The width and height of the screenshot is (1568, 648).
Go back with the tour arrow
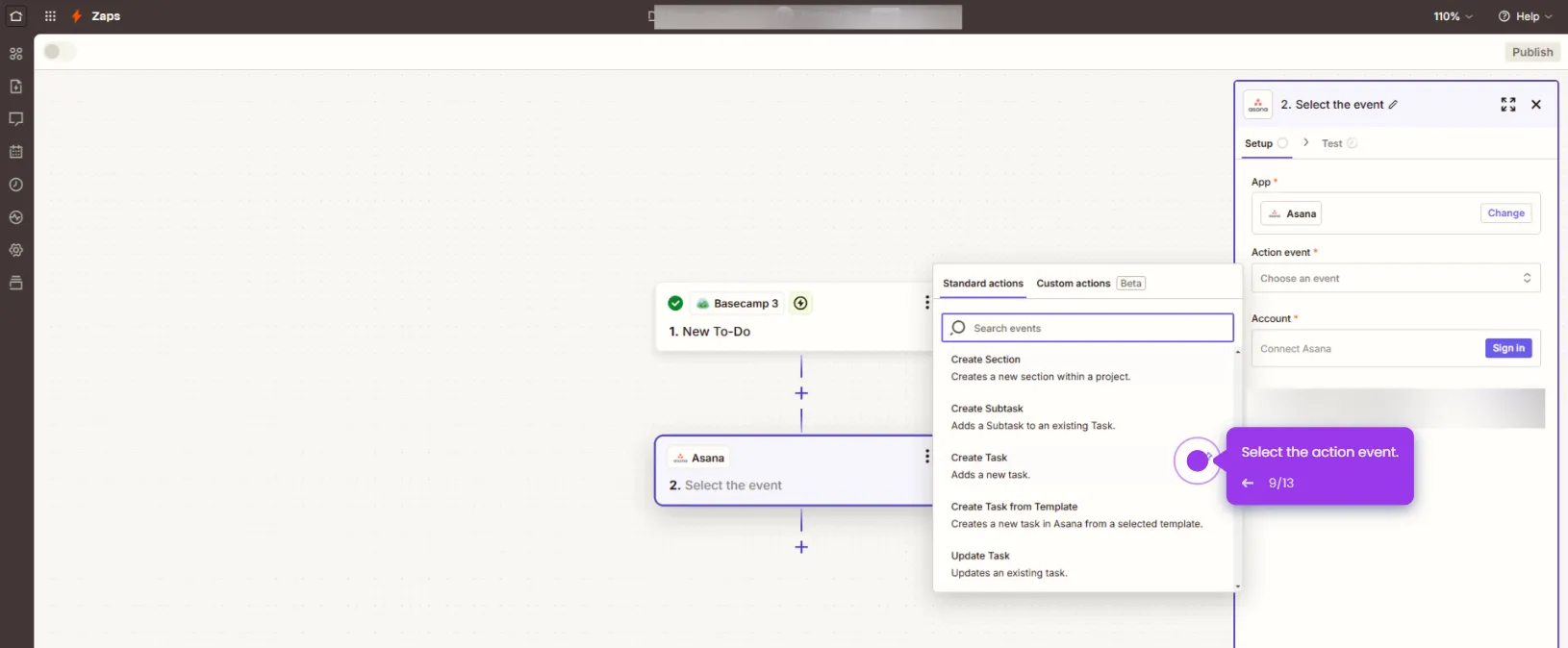click(x=1248, y=483)
